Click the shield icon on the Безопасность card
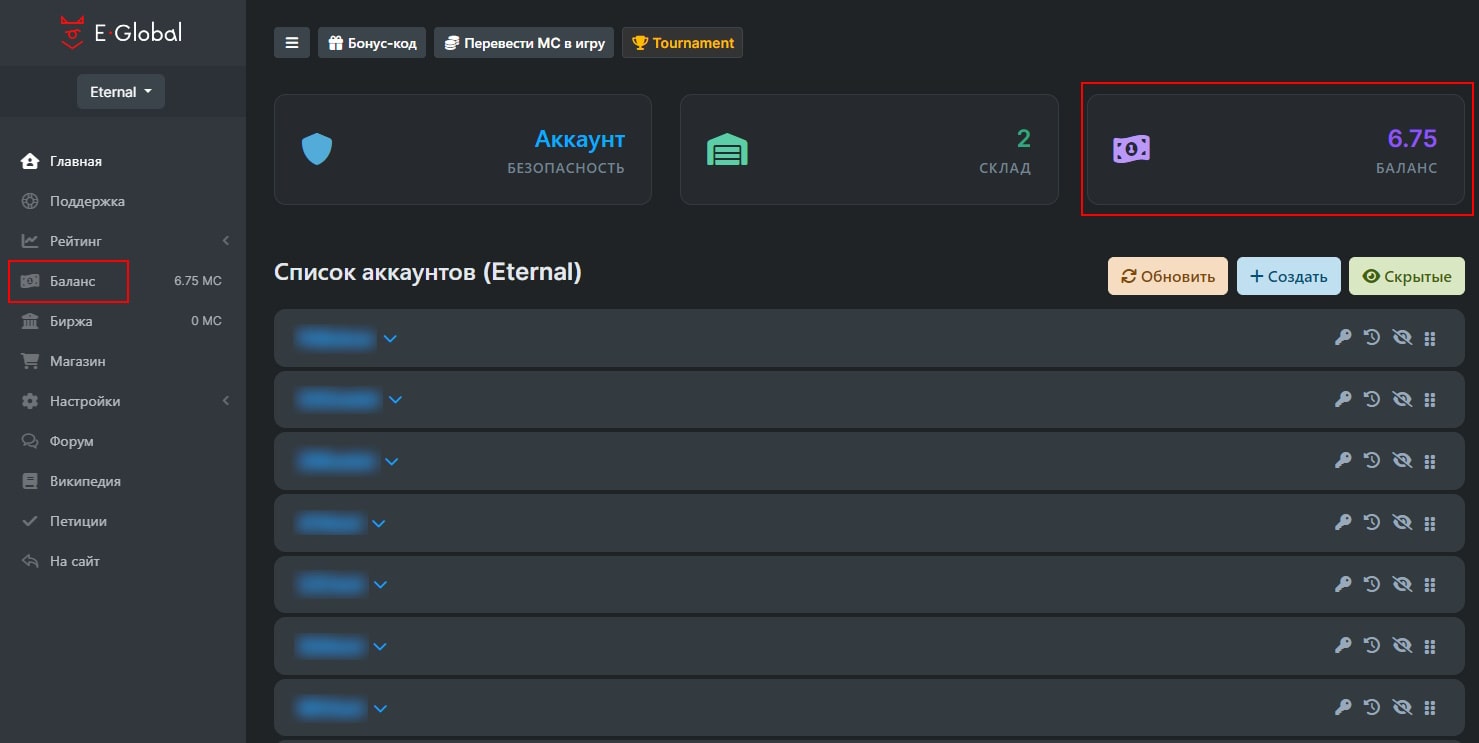This screenshot has width=1479, height=743. click(x=316, y=147)
